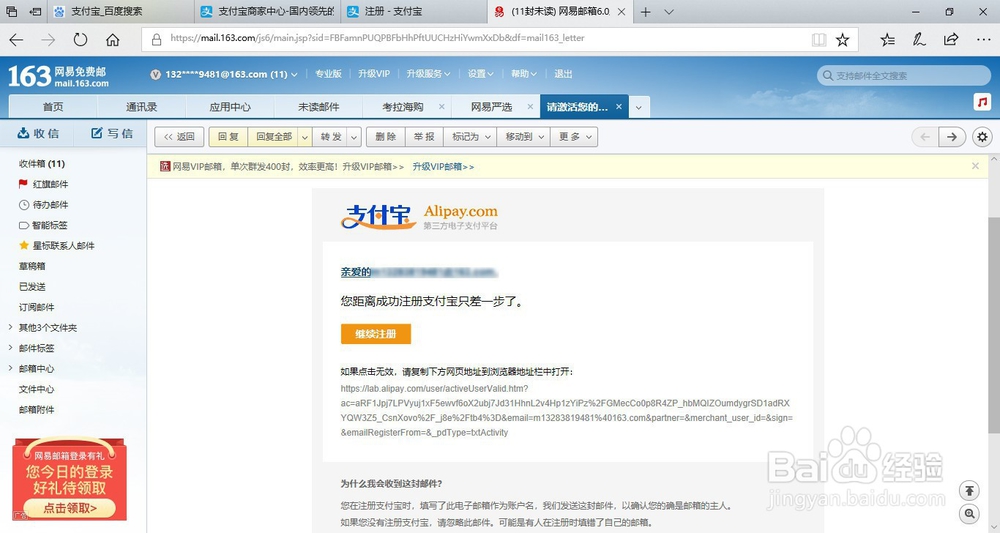This screenshot has height=533, width=1000.
Task: Open the 升级服务 menu
Action: [x=428, y=74]
